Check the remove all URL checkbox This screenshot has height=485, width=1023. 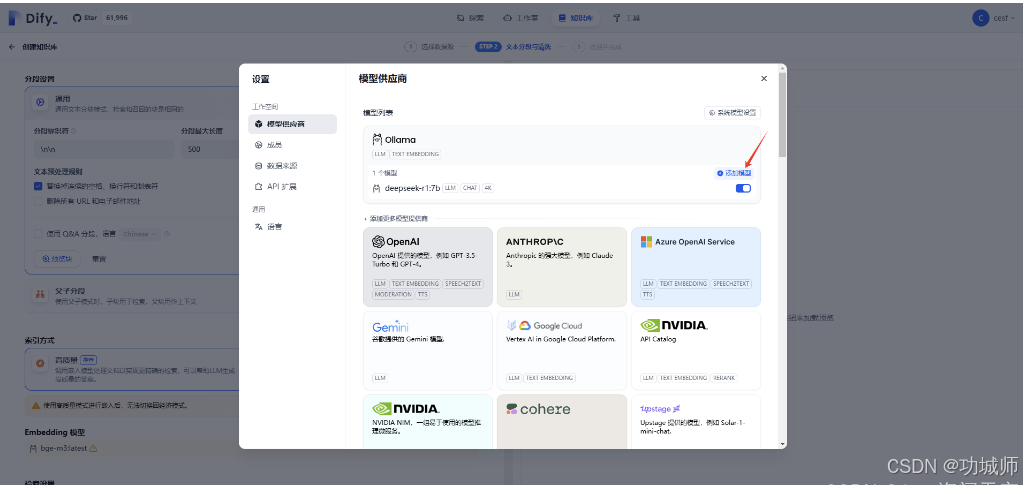[38, 201]
